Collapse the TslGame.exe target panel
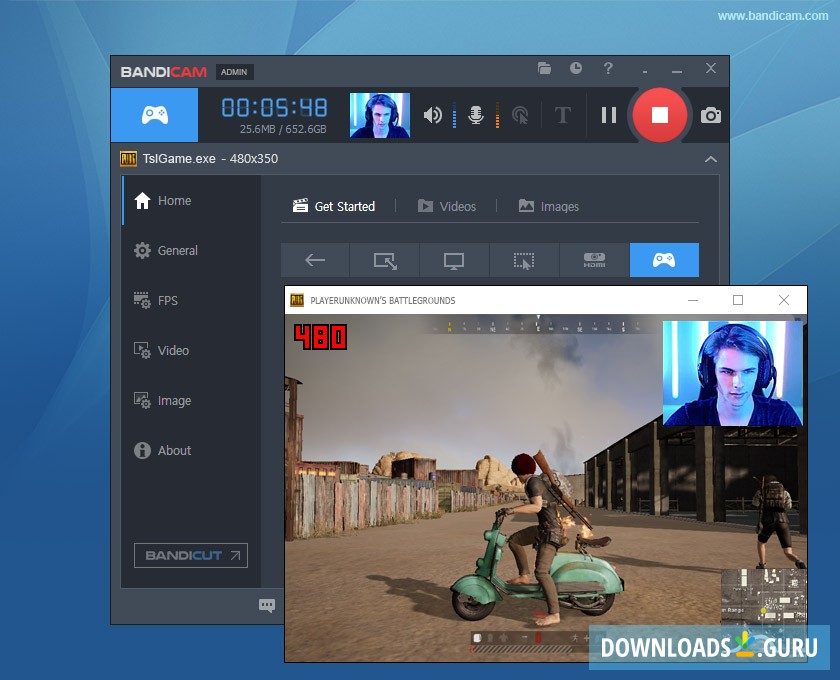840x680 pixels. [711, 159]
